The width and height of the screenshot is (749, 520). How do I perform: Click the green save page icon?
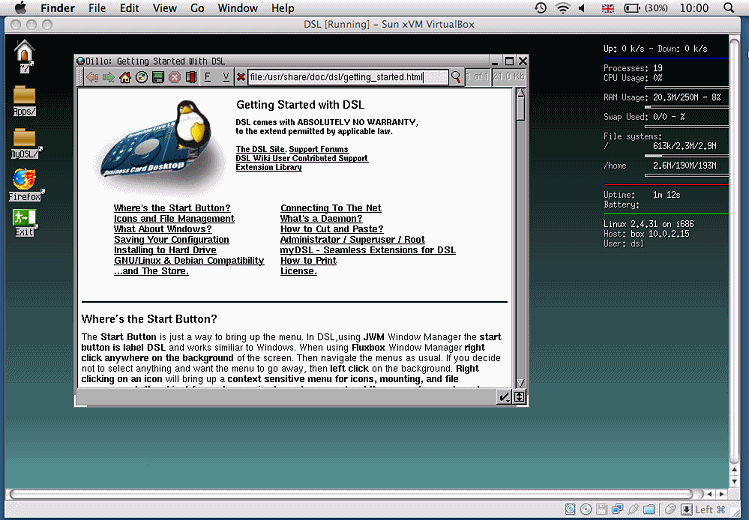157,77
